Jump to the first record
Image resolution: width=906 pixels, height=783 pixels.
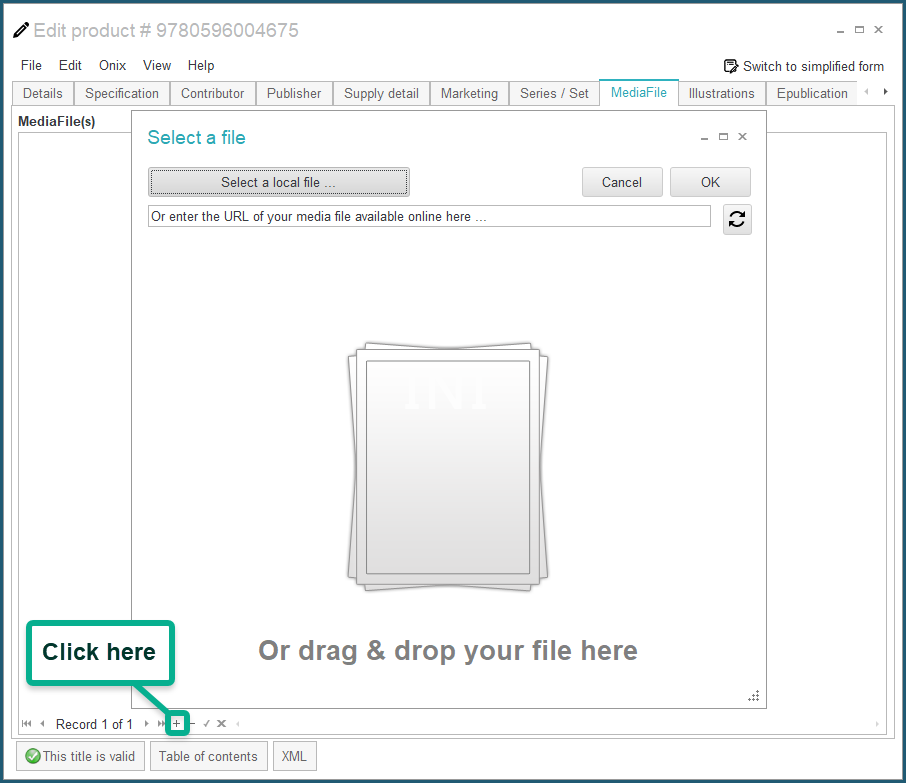27,723
